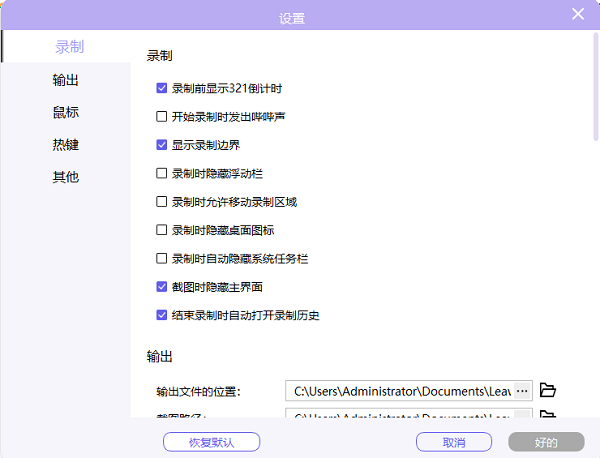Disable 截图时隐藏主界面
The image size is (600, 458).
point(161,287)
